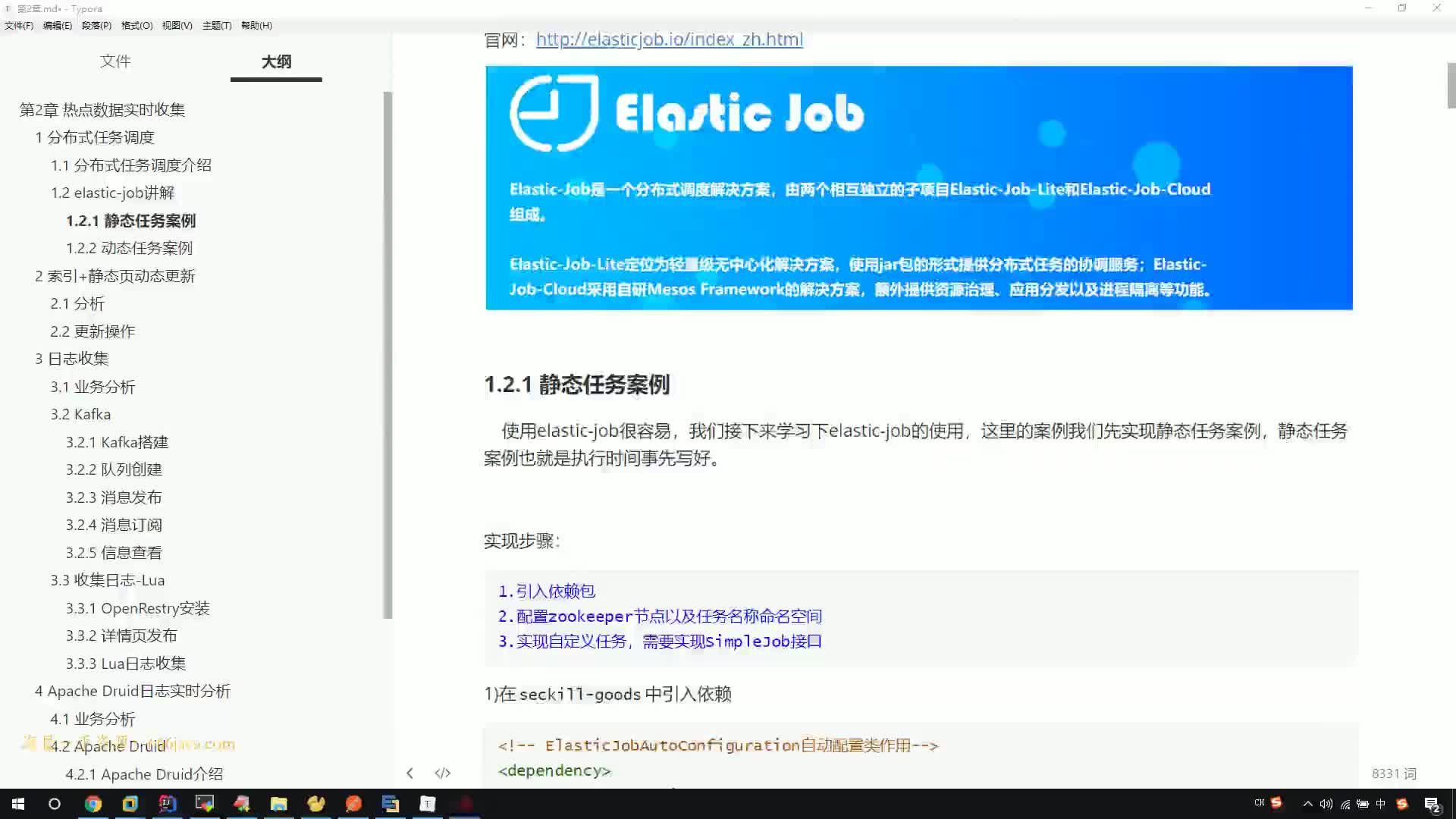Screen dimensions: 1456x819
Task: Open the 段落(P) menu
Action: point(96,25)
